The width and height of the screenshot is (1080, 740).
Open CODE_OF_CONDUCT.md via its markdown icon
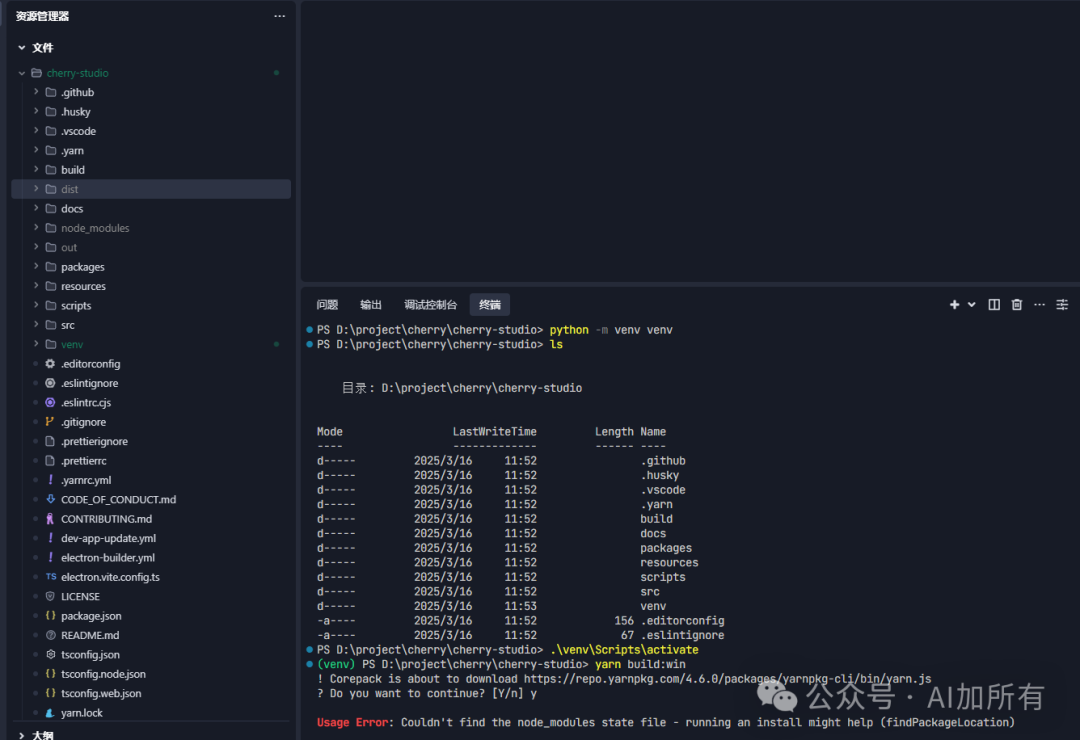[50, 499]
